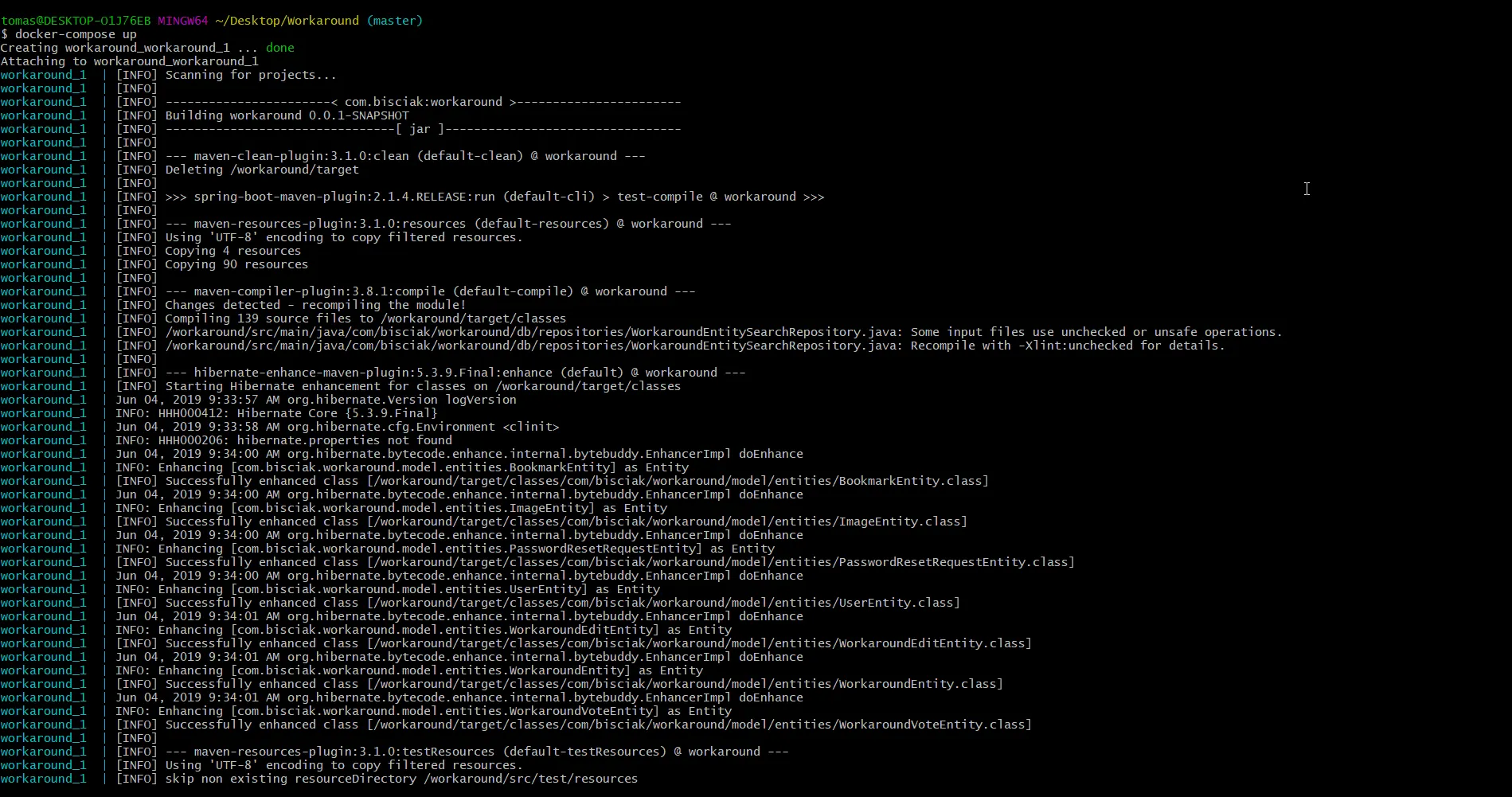The height and width of the screenshot is (797, 1512).
Task: Click the 'Copying 90 resources' line
Action: 236,264
